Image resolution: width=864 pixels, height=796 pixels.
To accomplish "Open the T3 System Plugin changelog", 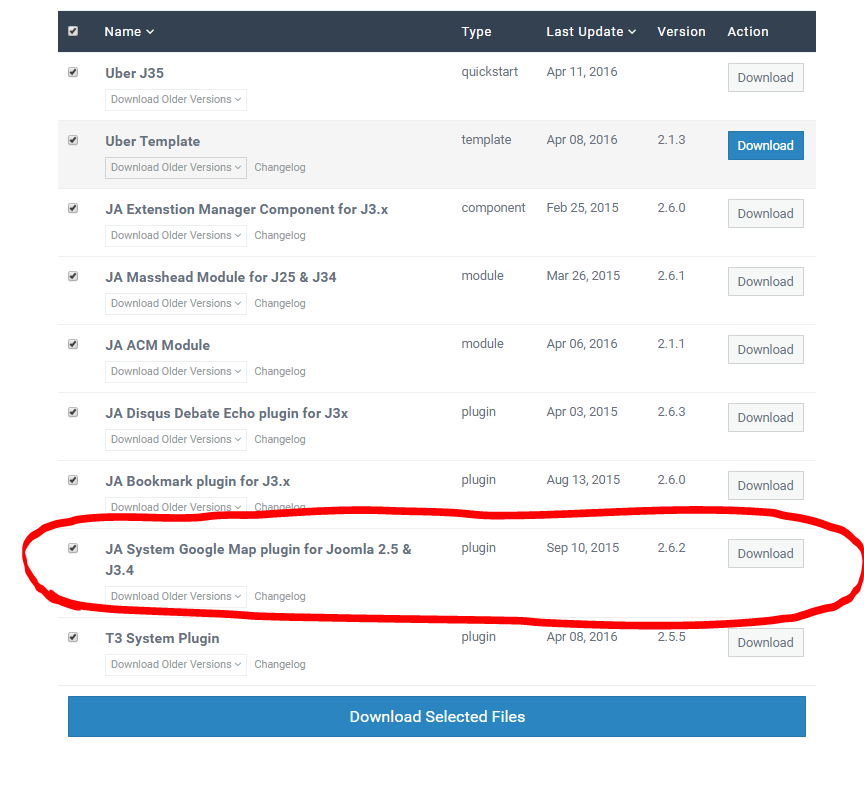I will click(x=279, y=664).
